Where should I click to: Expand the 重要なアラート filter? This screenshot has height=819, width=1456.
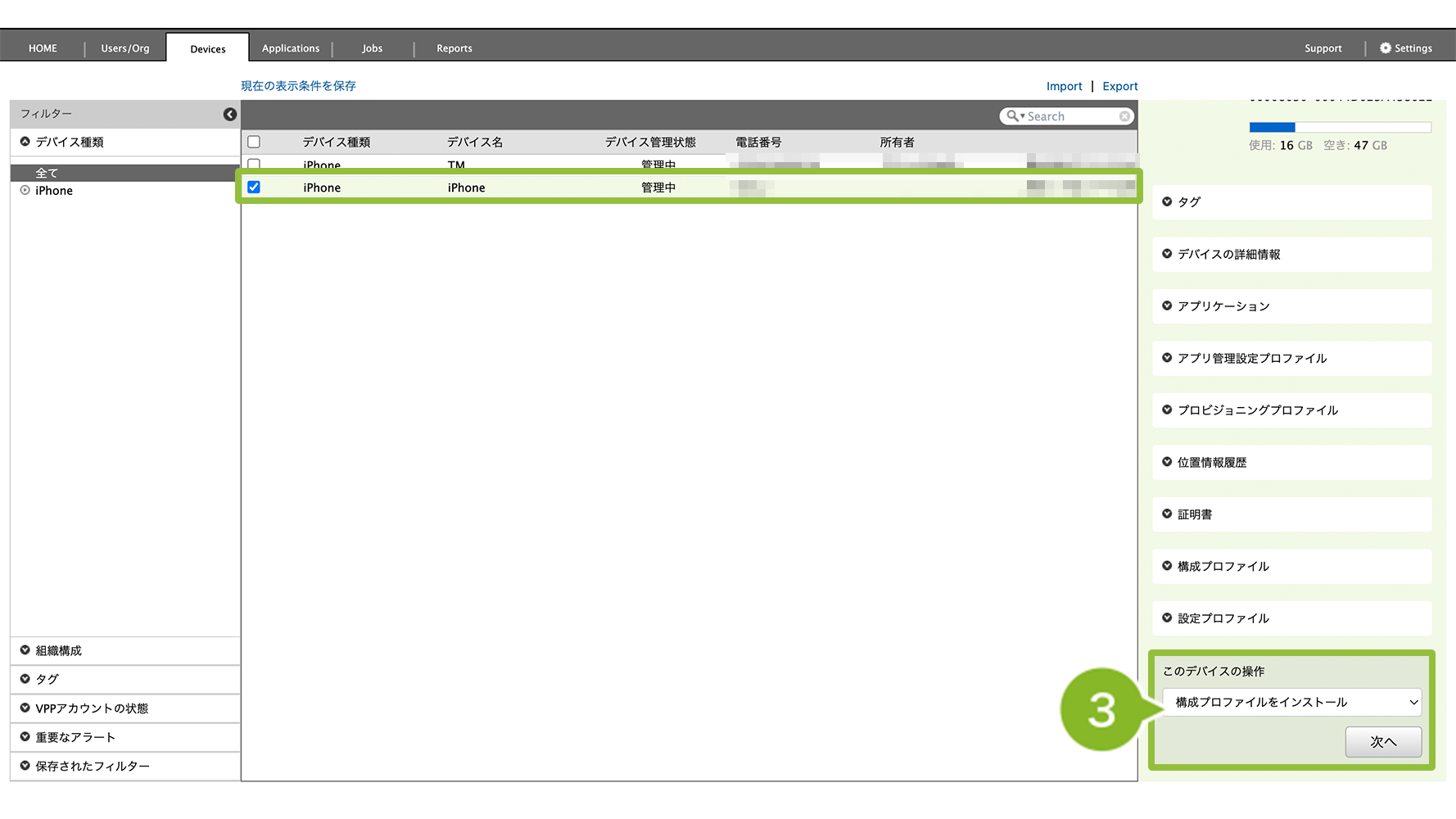[x=25, y=737]
